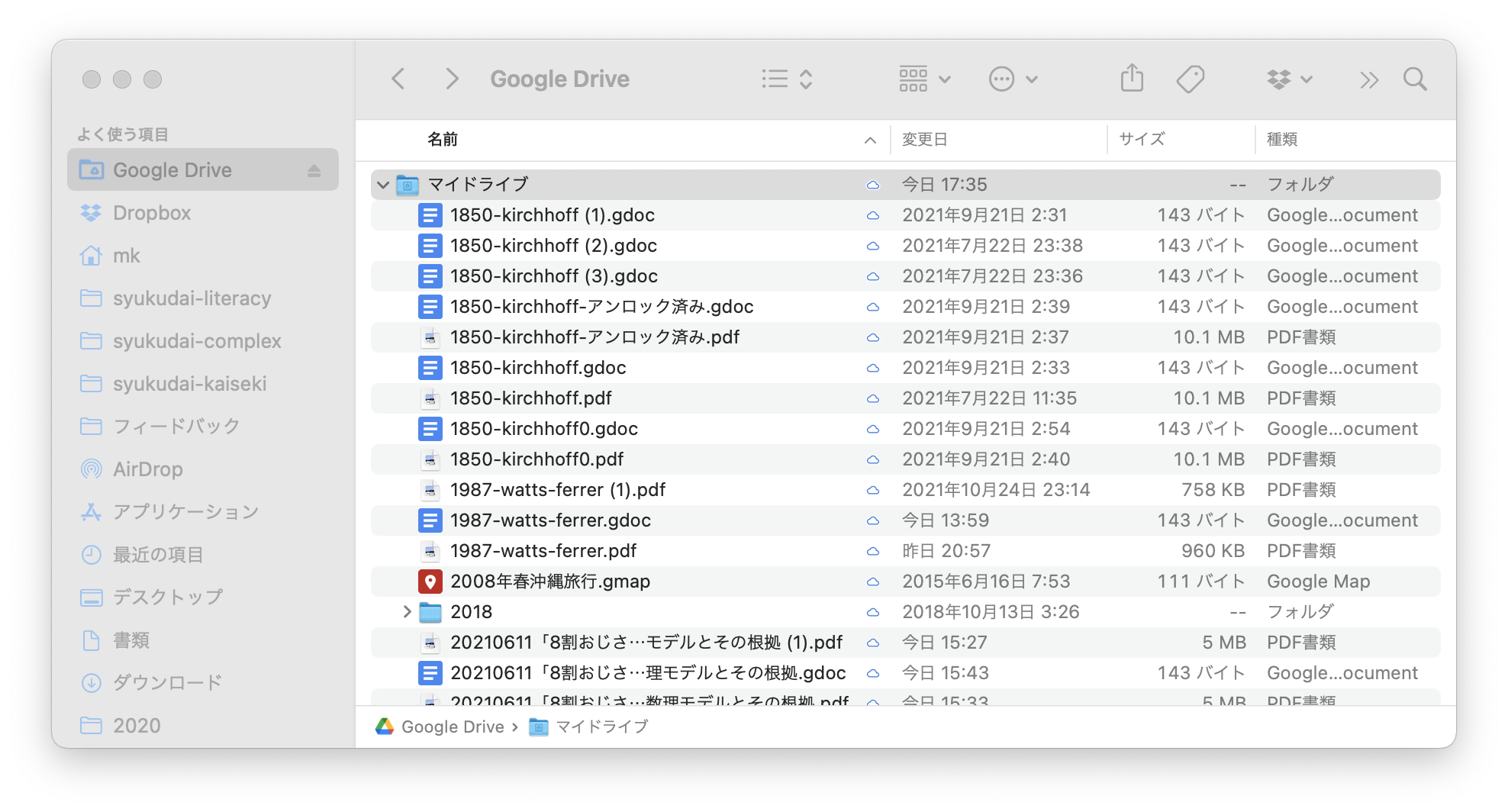
Task: Expand the 2018 folder
Action: click(407, 612)
